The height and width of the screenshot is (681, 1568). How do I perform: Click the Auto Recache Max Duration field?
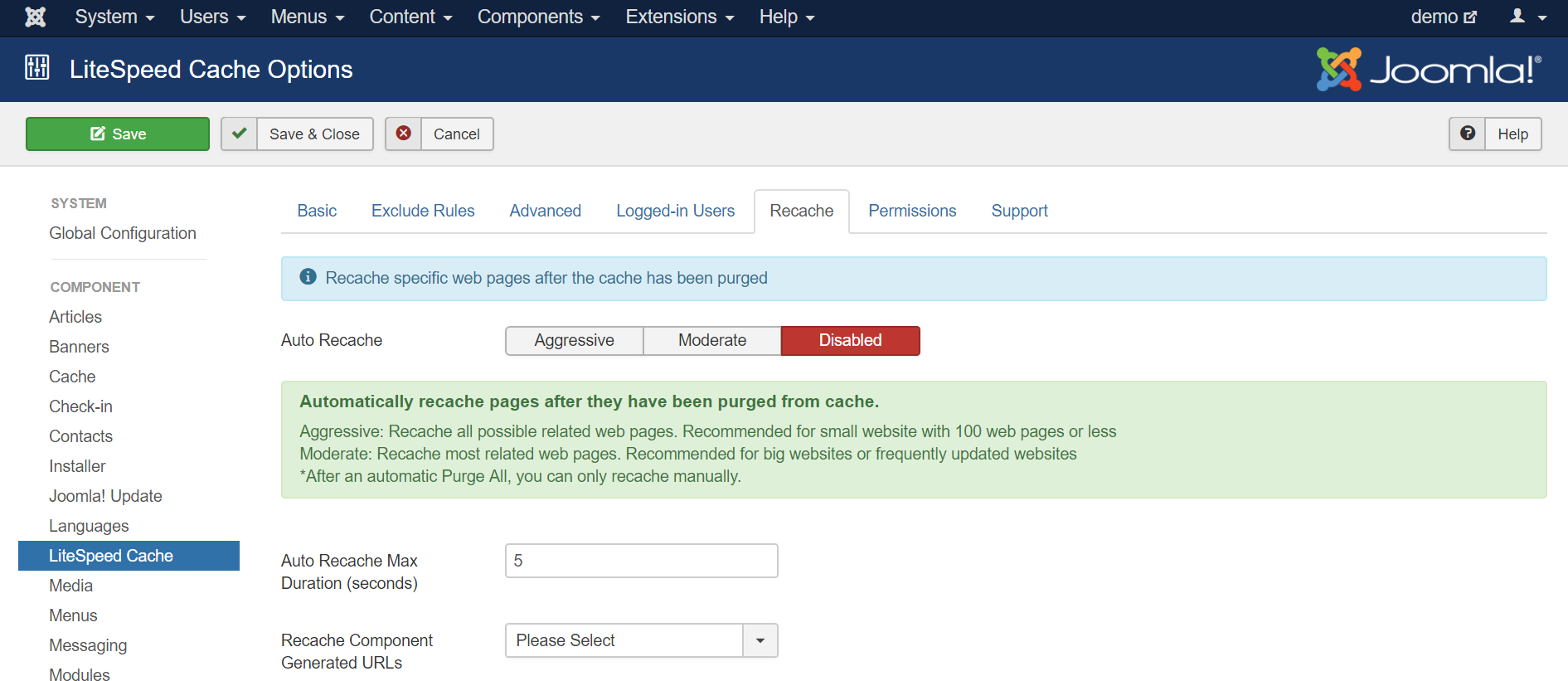(642, 561)
